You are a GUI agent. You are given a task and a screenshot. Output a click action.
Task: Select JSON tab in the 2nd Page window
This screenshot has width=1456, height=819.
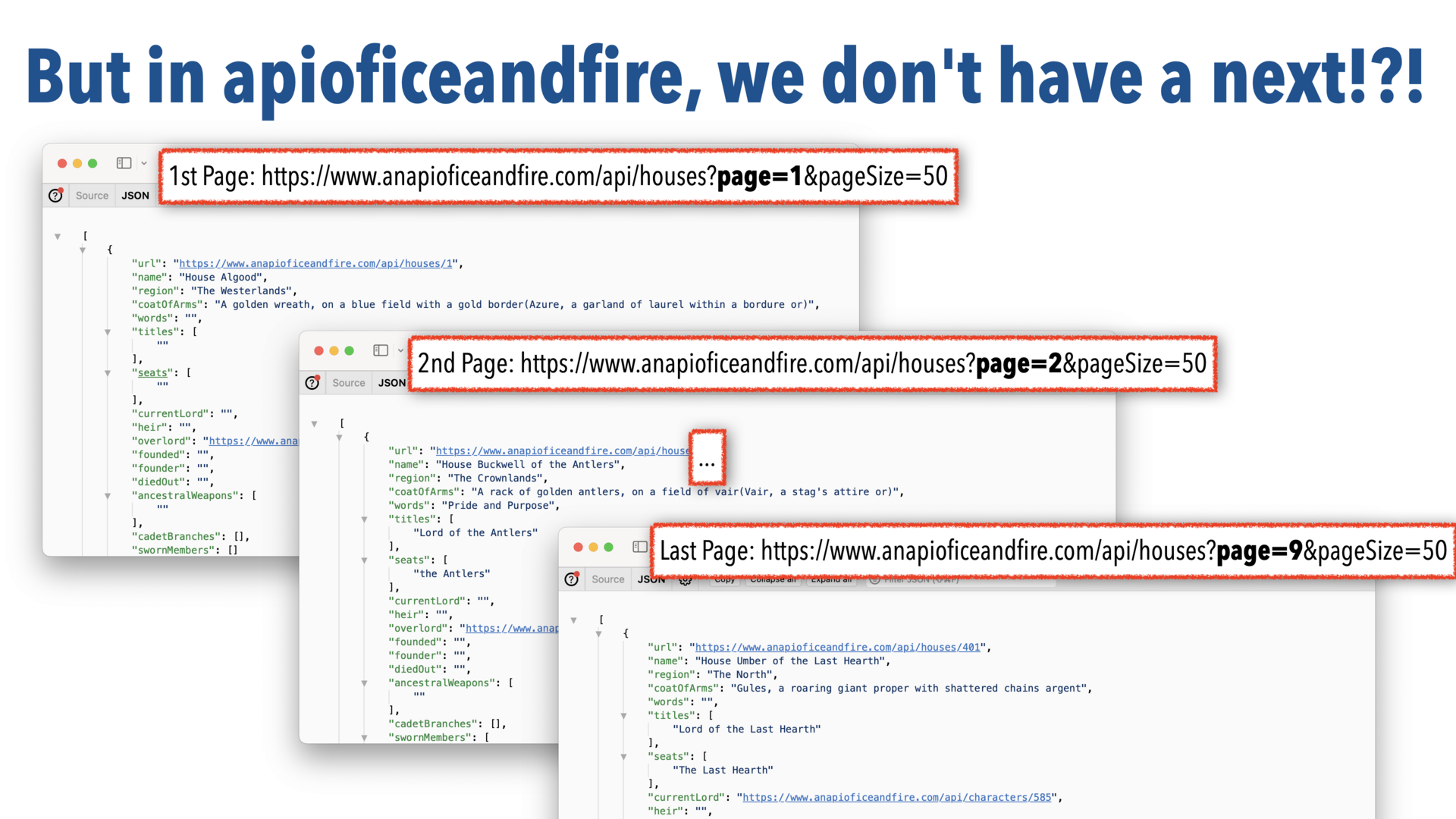(391, 383)
